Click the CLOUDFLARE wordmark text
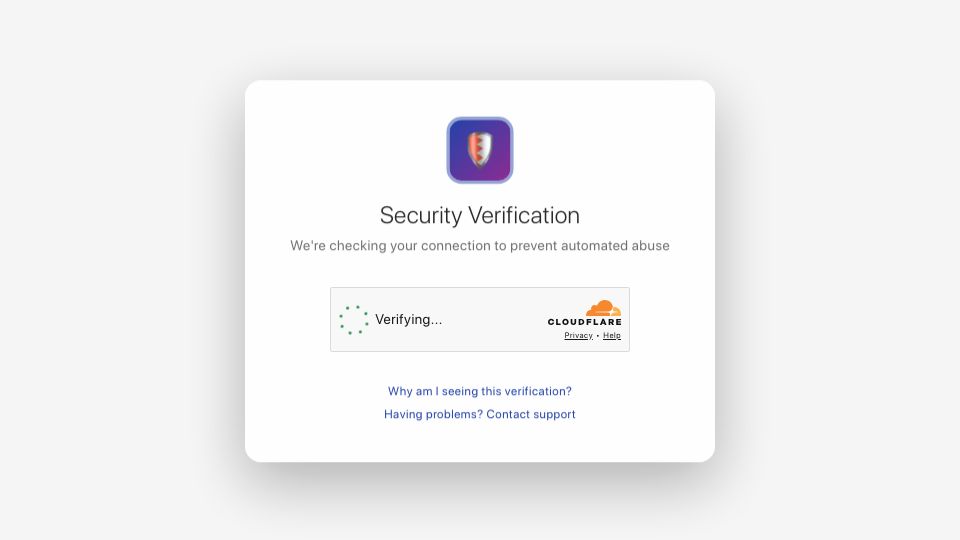This screenshot has width=960, height=540. click(x=584, y=322)
